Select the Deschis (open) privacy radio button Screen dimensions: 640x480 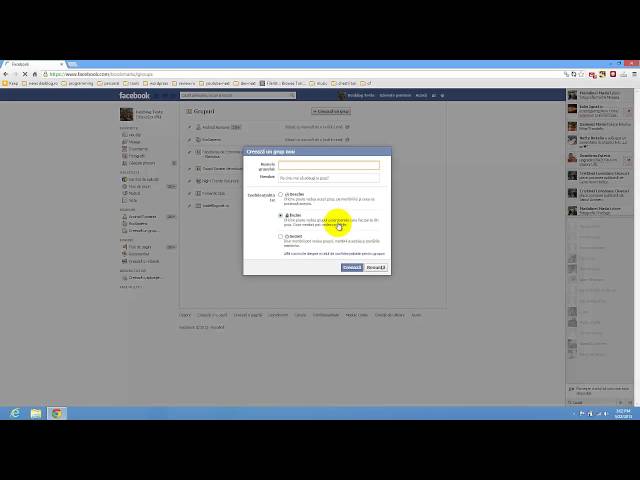coord(280,195)
